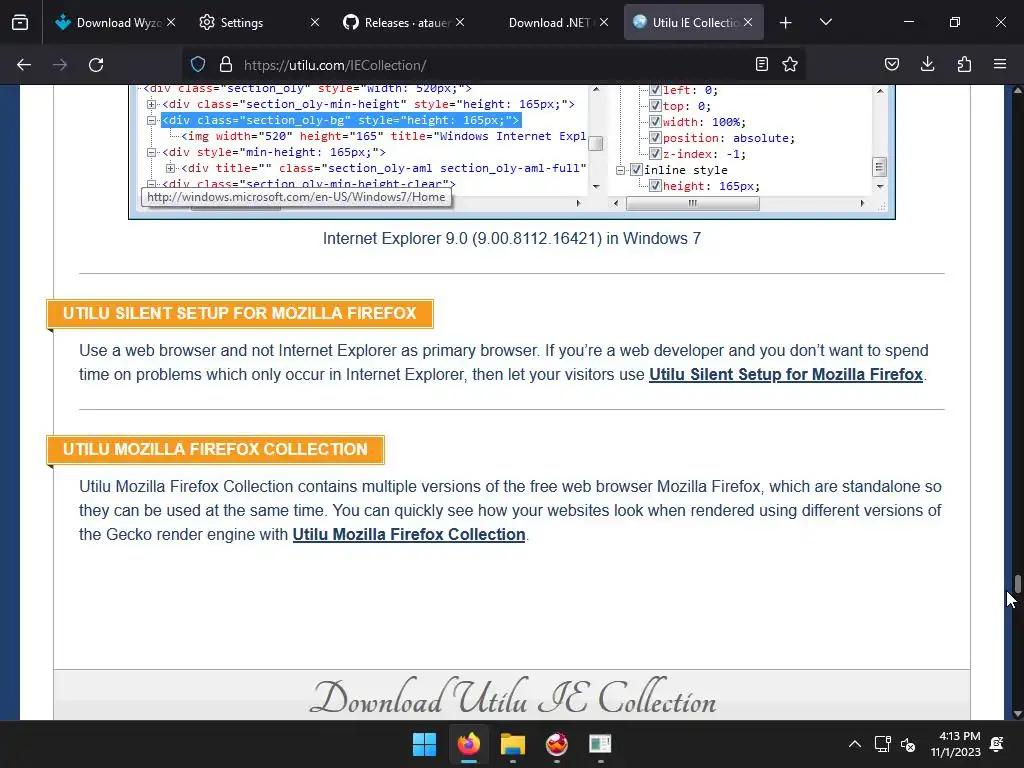This screenshot has width=1024, height=768.
Task: Click CSS pane horizontal scrollbar thumb
Action: pos(692,204)
